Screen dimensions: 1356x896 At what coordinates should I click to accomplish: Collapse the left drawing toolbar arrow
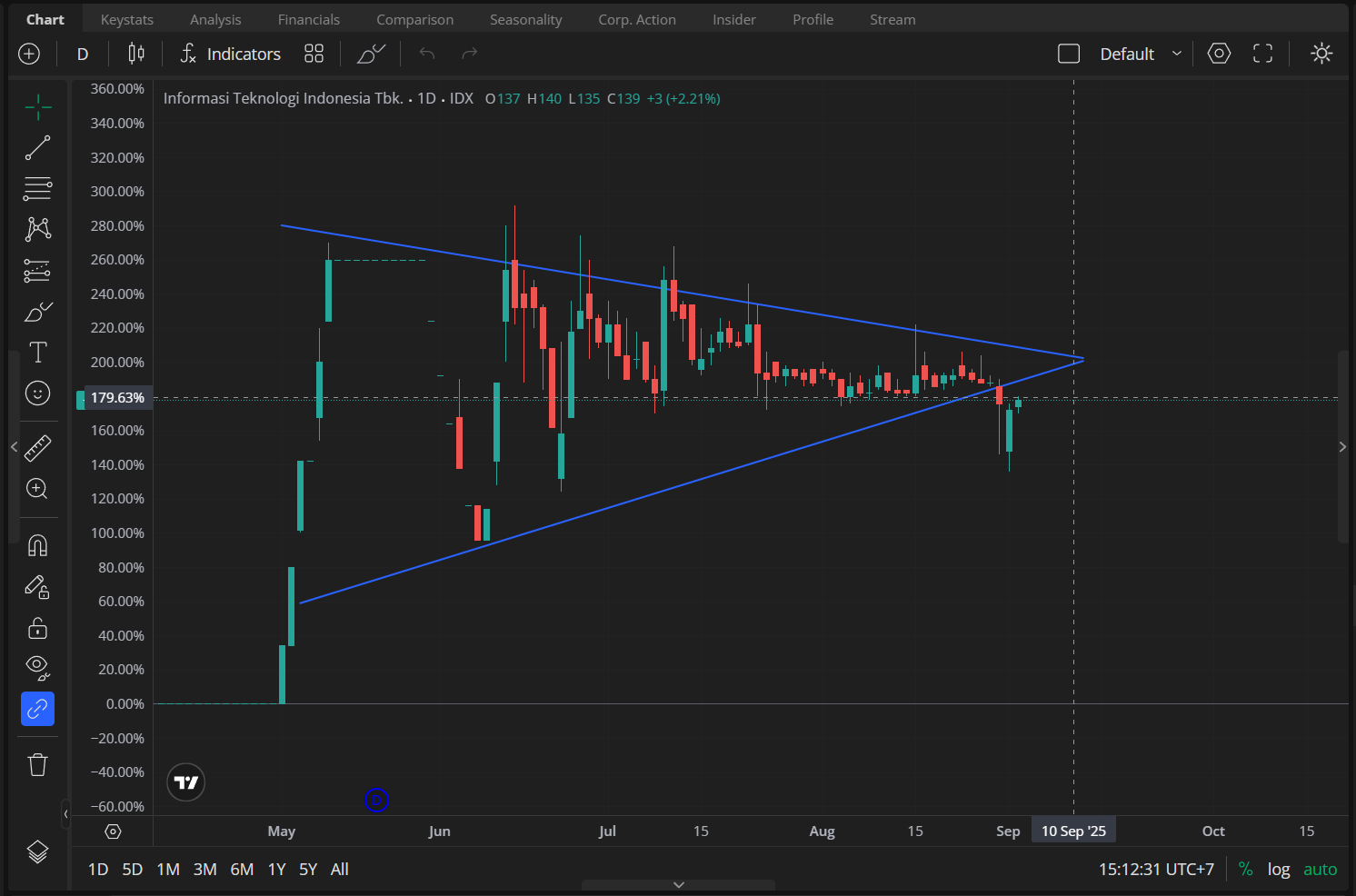[14, 446]
